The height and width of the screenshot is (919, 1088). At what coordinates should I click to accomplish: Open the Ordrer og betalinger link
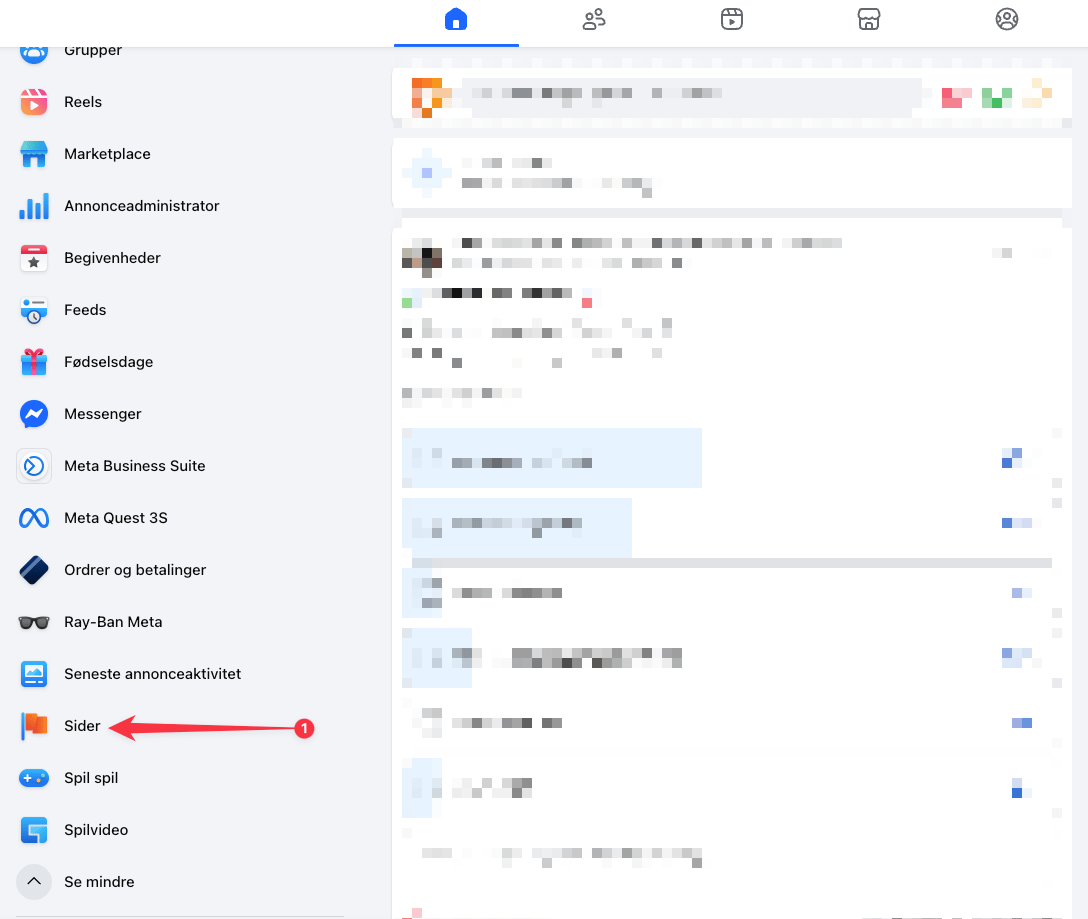(135, 570)
